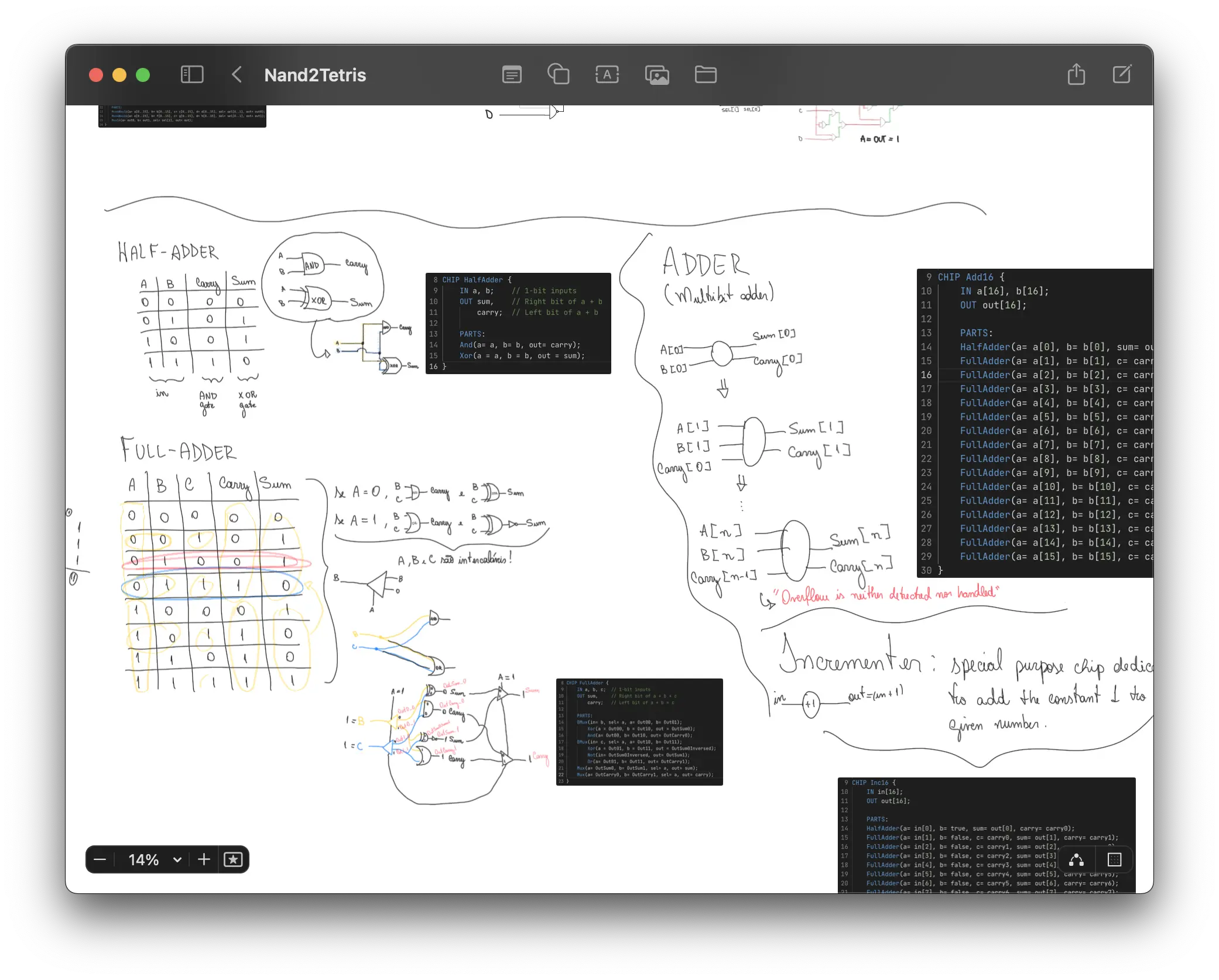The image size is (1219, 980).
Task: Click the 14% zoom percentage control
Action: click(143, 859)
